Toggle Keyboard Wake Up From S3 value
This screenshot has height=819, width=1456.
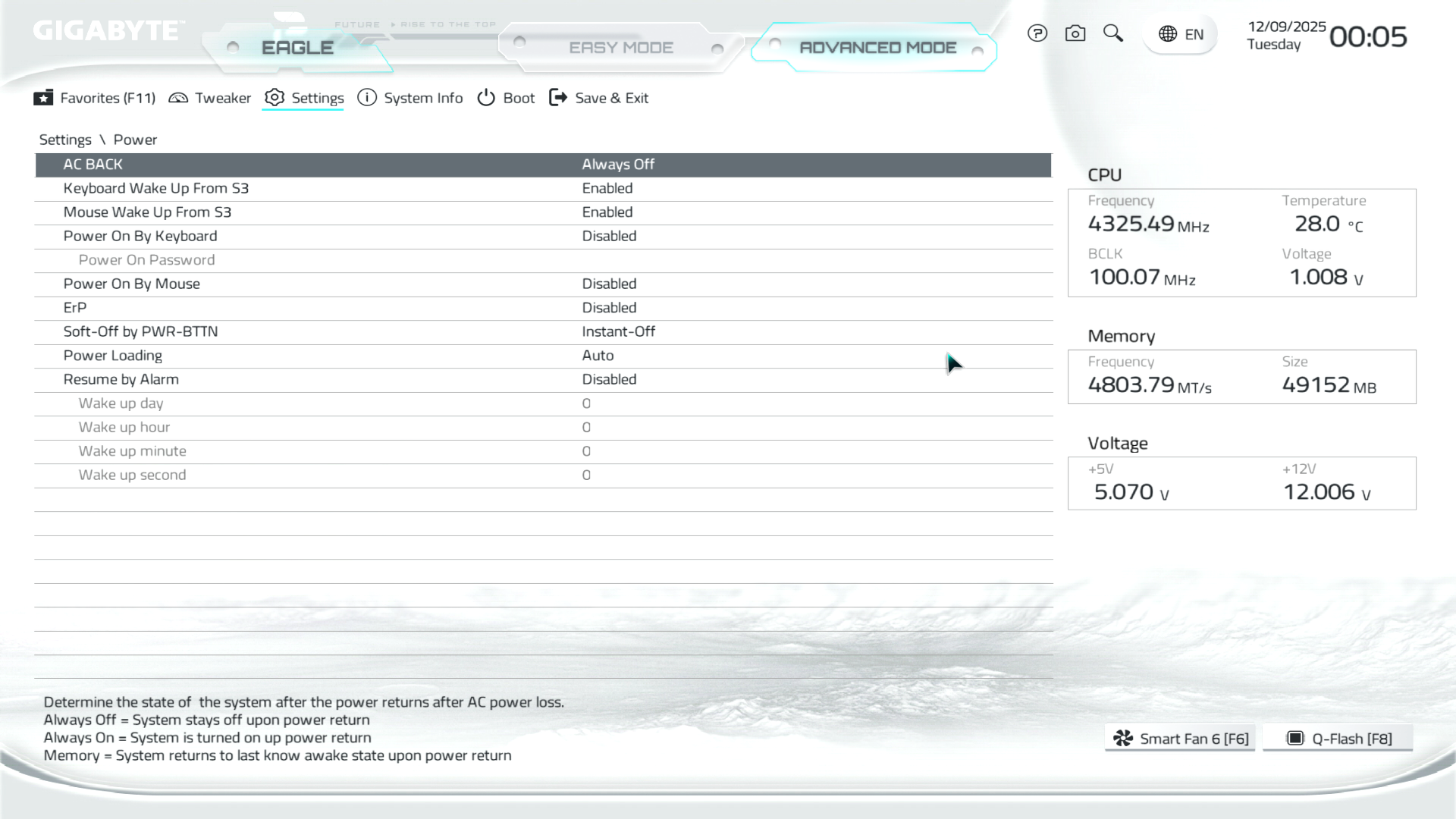point(607,188)
